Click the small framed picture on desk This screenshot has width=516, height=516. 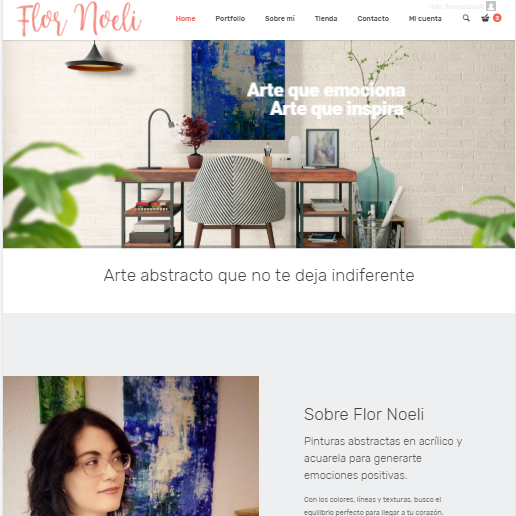coord(322,148)
